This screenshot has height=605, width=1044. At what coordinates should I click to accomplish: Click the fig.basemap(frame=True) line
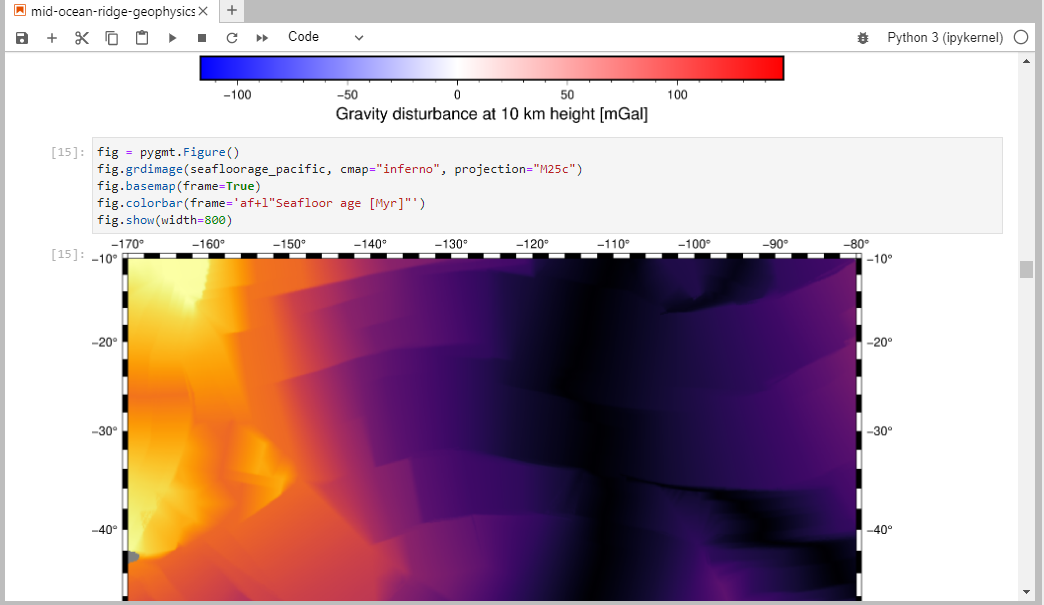tap(179, 186)
